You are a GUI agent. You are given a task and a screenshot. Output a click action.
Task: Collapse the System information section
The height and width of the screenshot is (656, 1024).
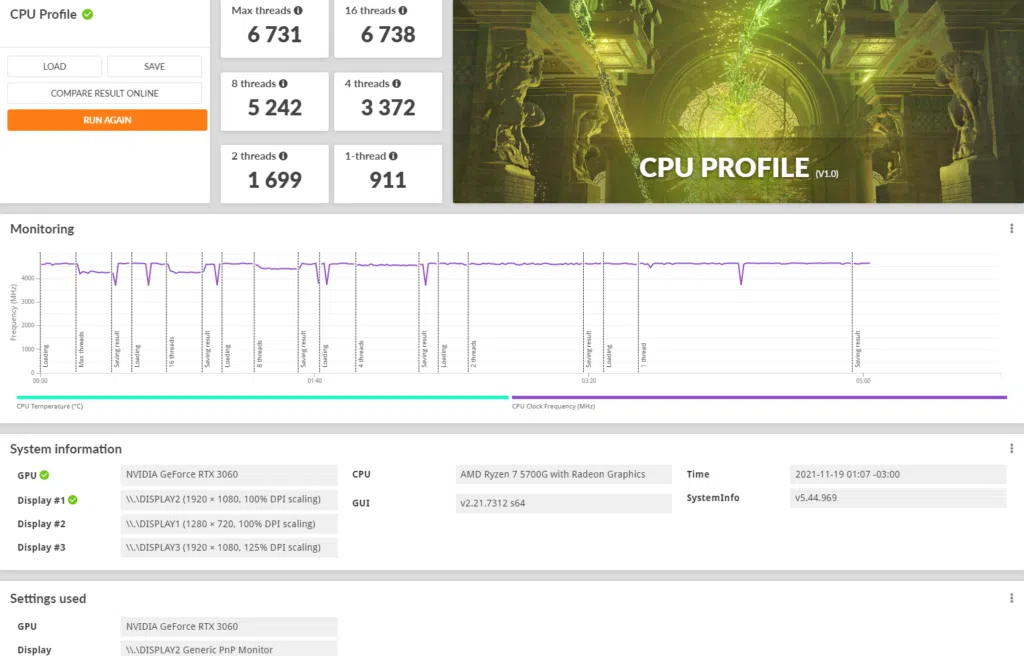pos(67,449)
